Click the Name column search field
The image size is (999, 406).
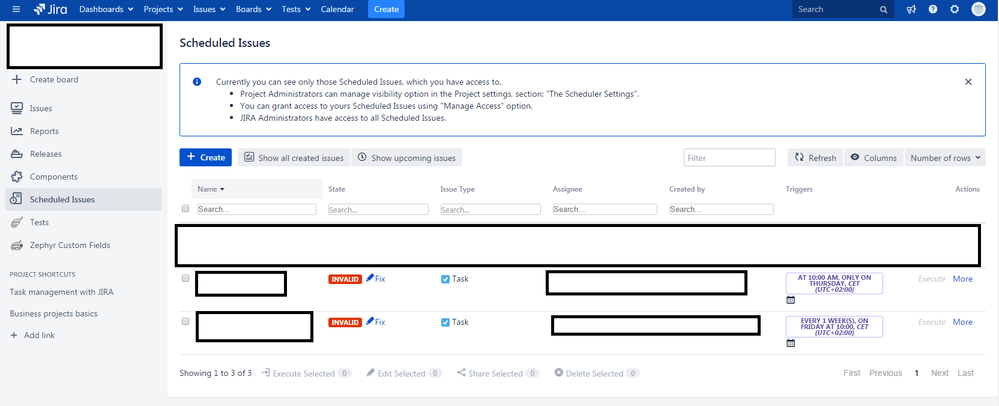tap(257, 209)
